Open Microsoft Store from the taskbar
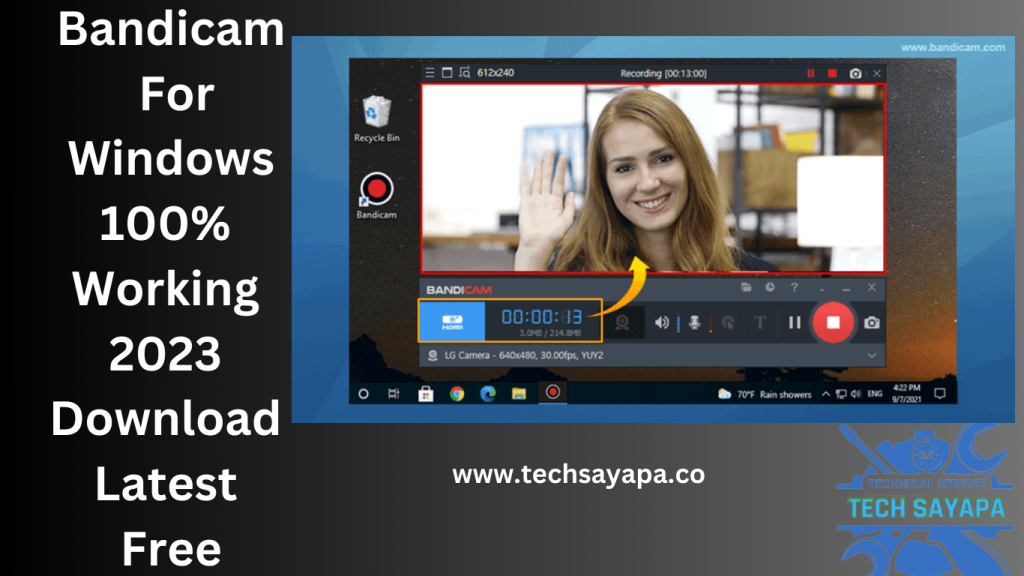Screen dimensions: 1024x576 pyautogui.click(x=426, y=394)
